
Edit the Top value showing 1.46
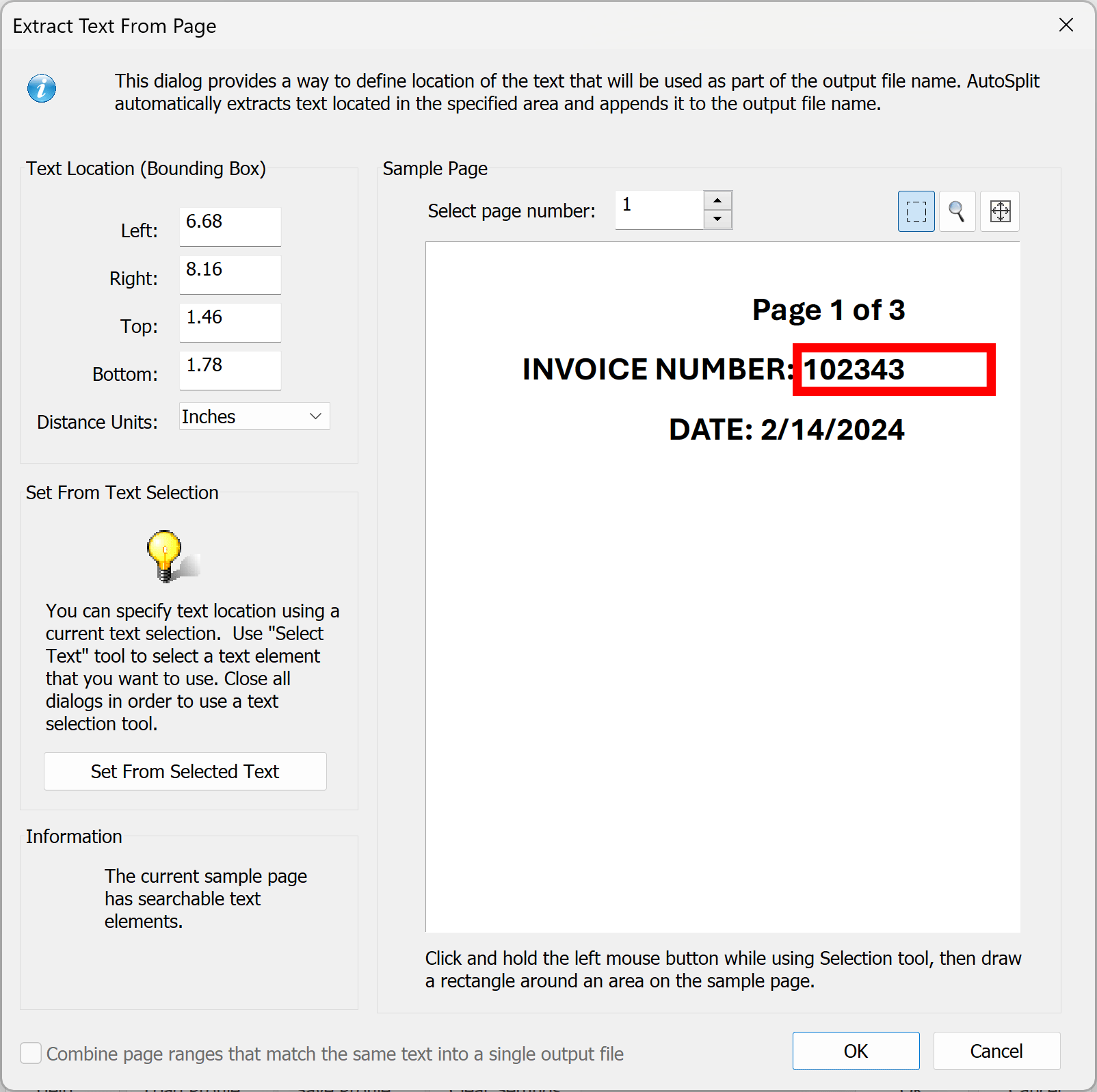230,322
